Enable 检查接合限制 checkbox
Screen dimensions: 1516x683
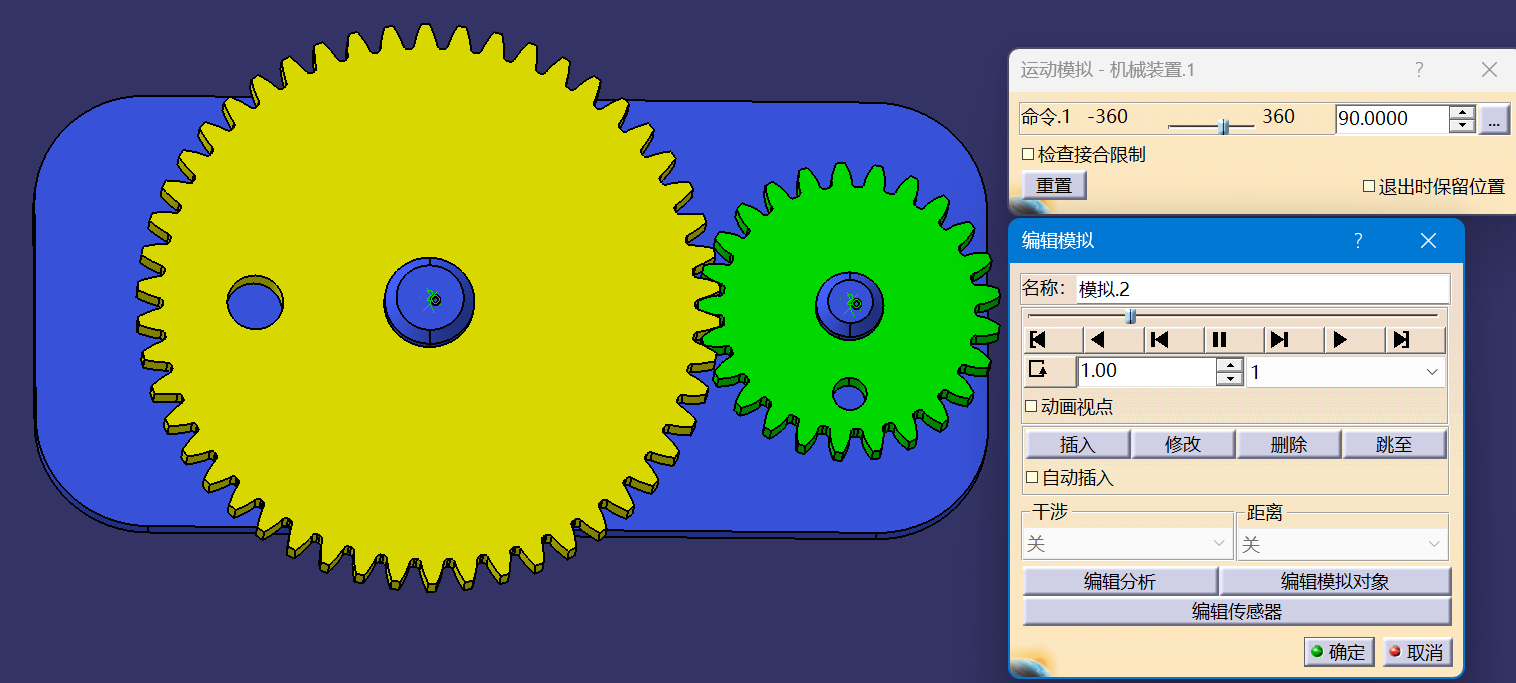pyautogui.click(x=1028, y=155)
